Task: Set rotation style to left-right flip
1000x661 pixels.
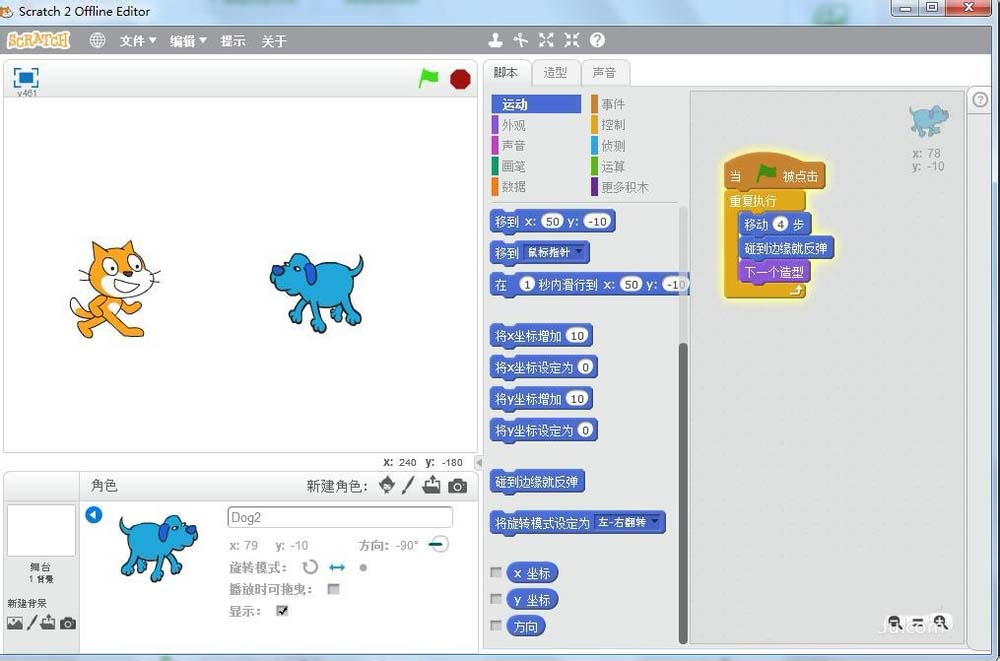Action: [337, 567]
